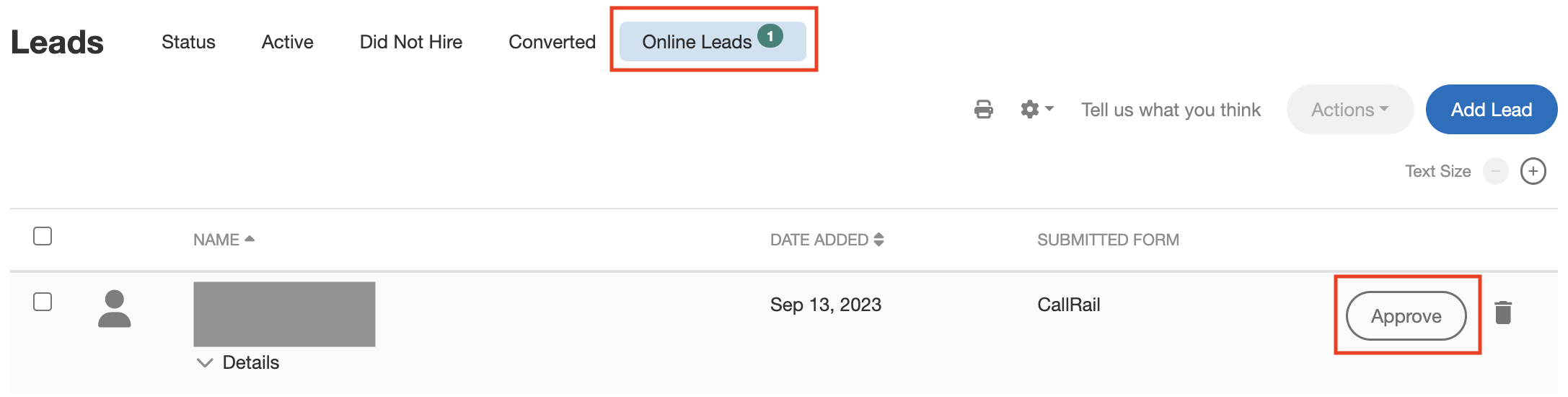Expand the lead Details chevron
The height and width of the screenshot is (397, 1568).
coord(205,362)
